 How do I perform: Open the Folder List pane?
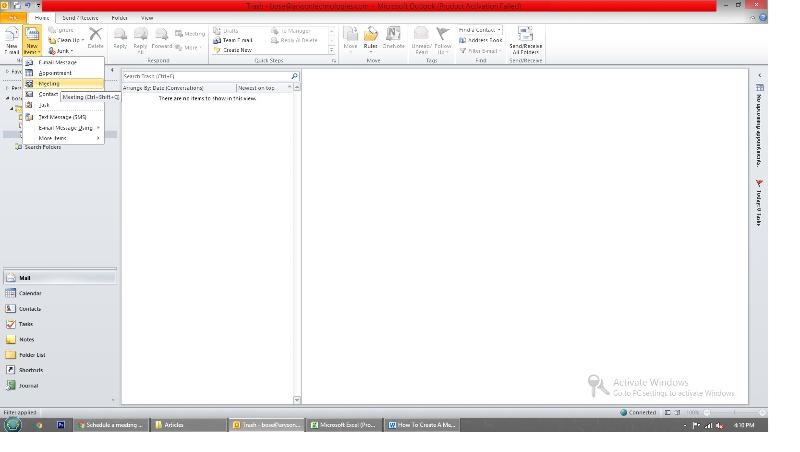tap(60, 355)
